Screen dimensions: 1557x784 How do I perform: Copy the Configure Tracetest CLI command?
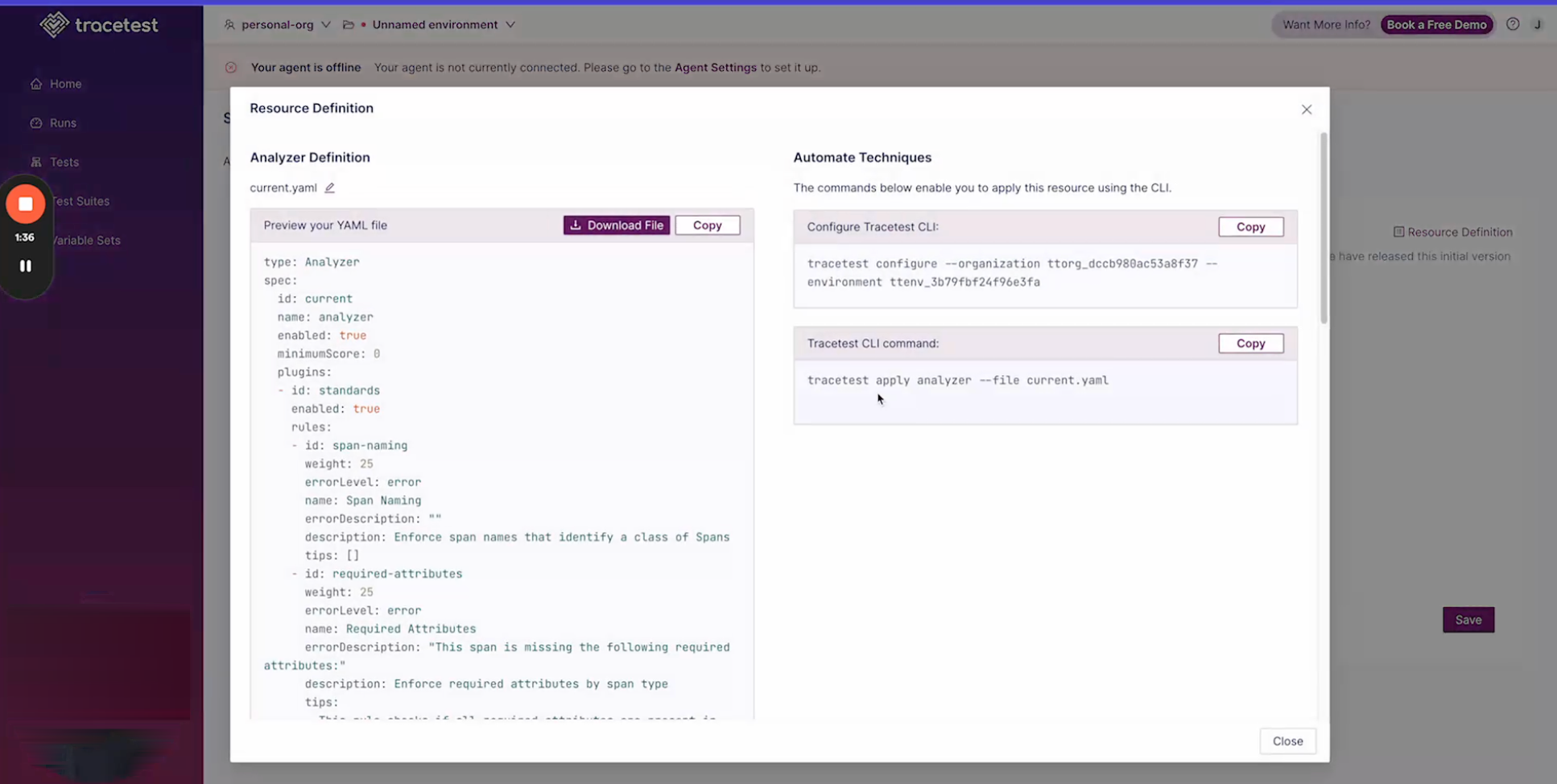coord(1250,227)
